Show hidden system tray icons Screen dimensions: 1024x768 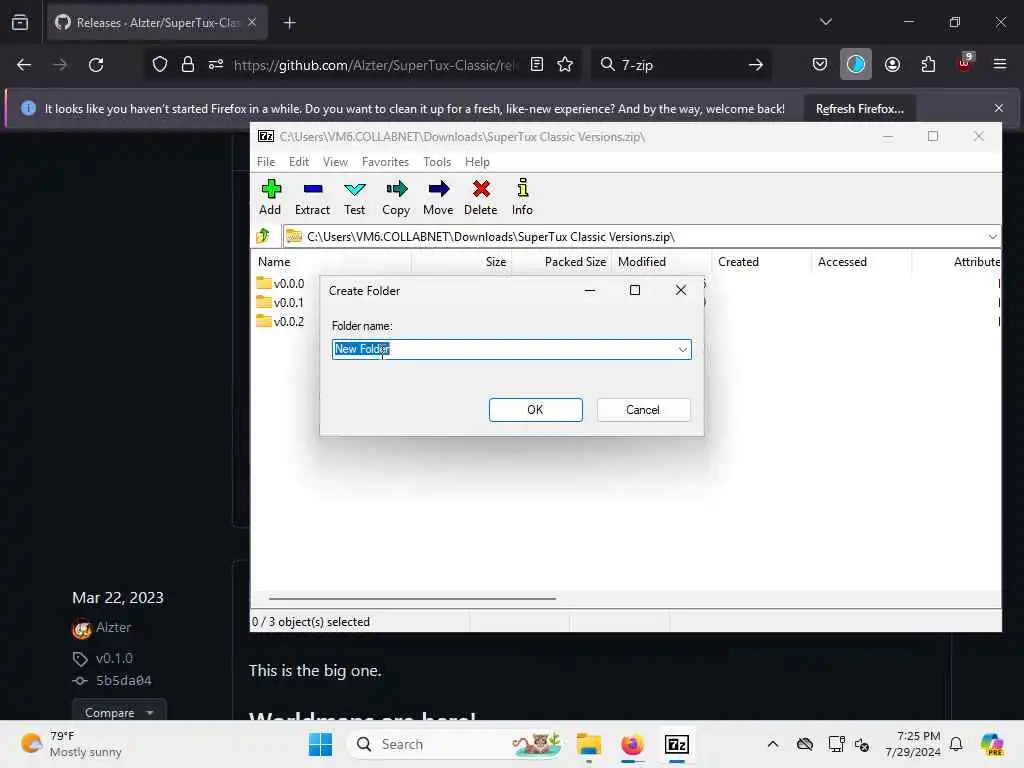(x=773, y=744)
